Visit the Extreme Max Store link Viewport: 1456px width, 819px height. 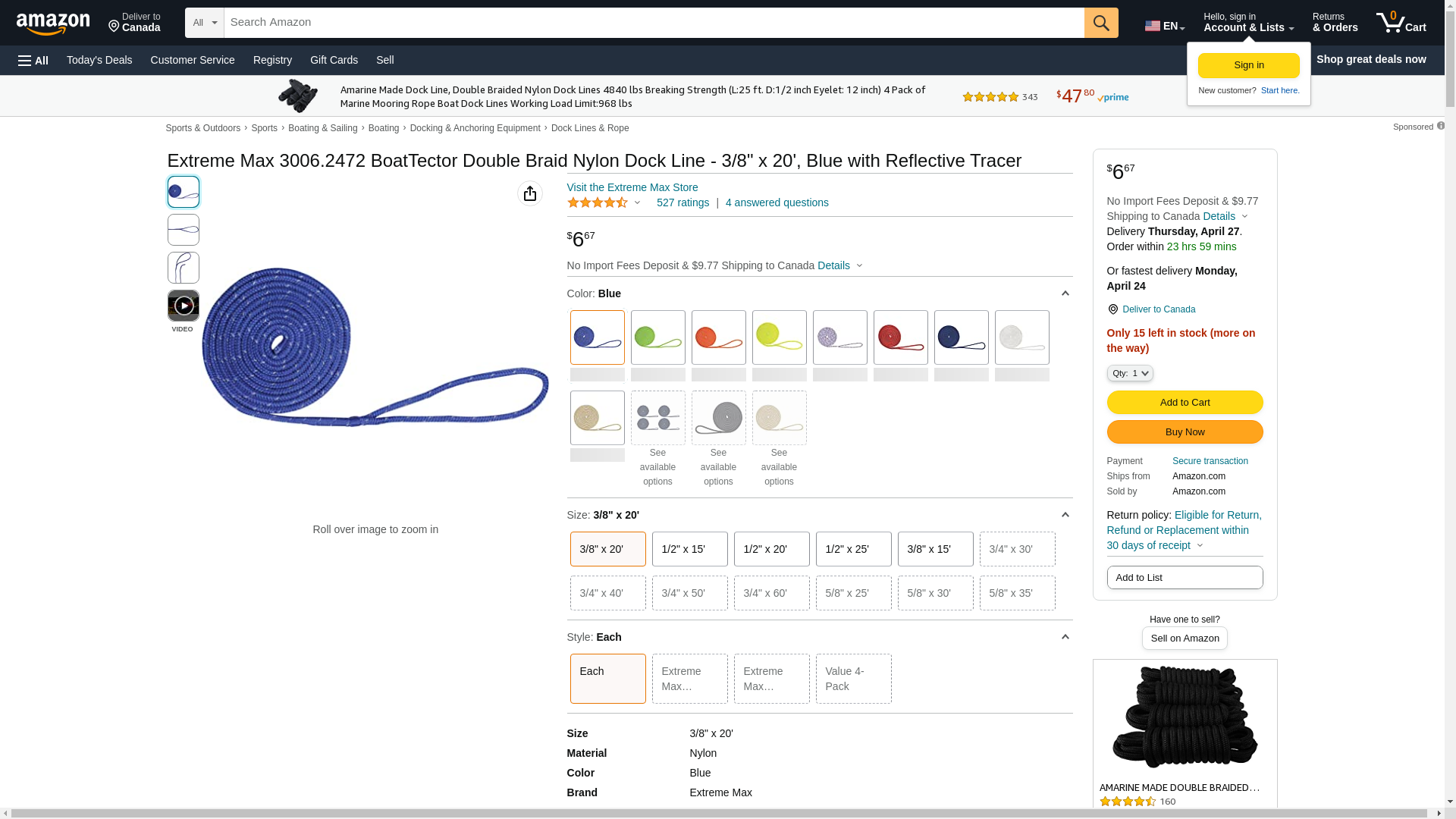click(632, 187)
